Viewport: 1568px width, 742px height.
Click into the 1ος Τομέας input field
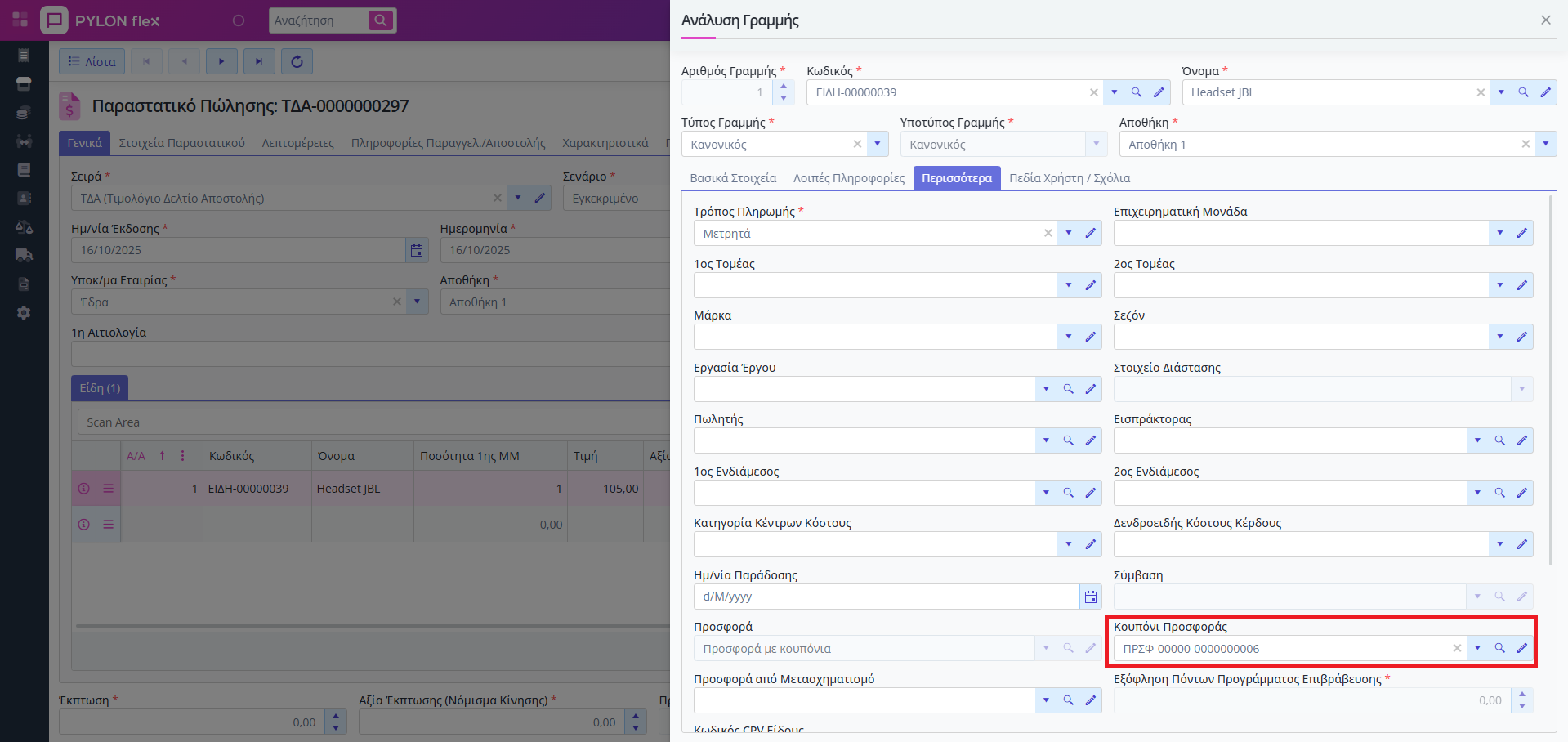(x=874, y=285)
